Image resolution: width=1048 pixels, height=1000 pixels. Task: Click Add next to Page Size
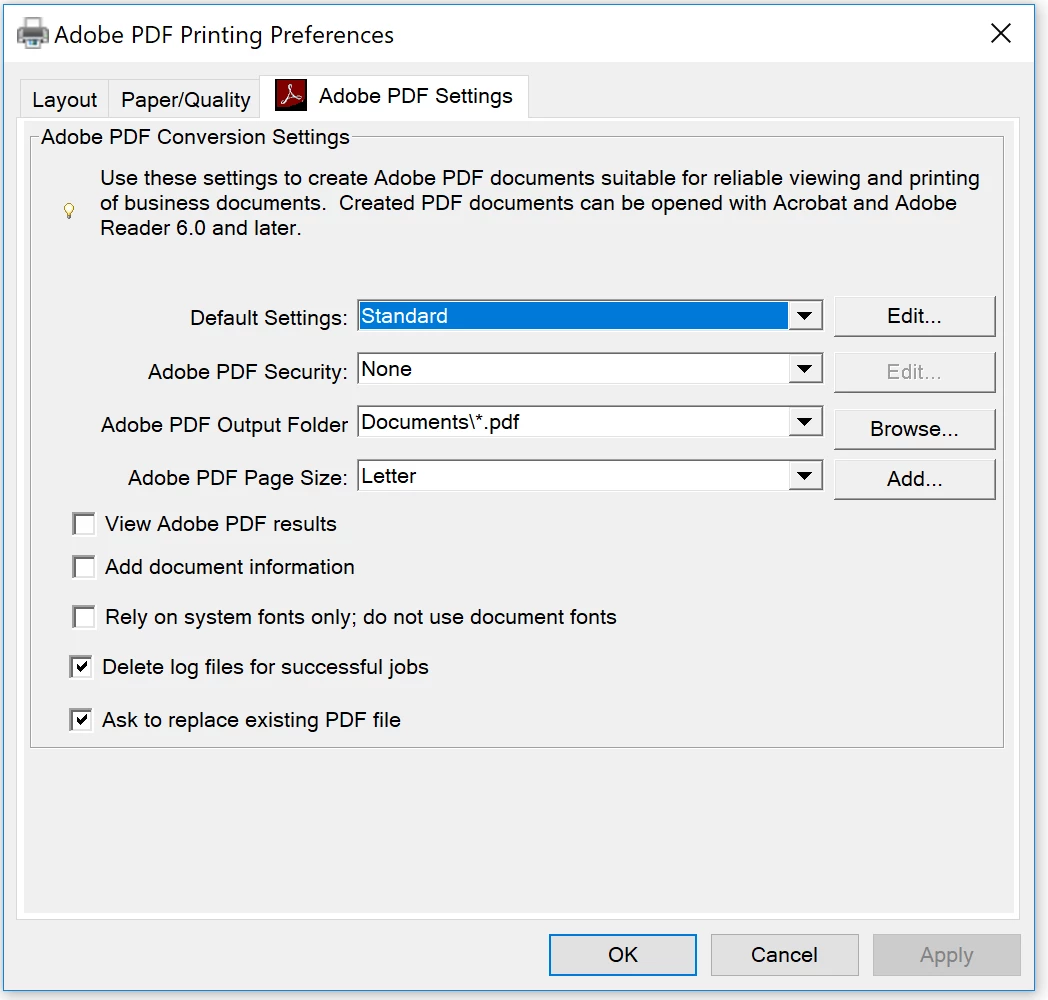pyautogui.click(x=914, y=479)
